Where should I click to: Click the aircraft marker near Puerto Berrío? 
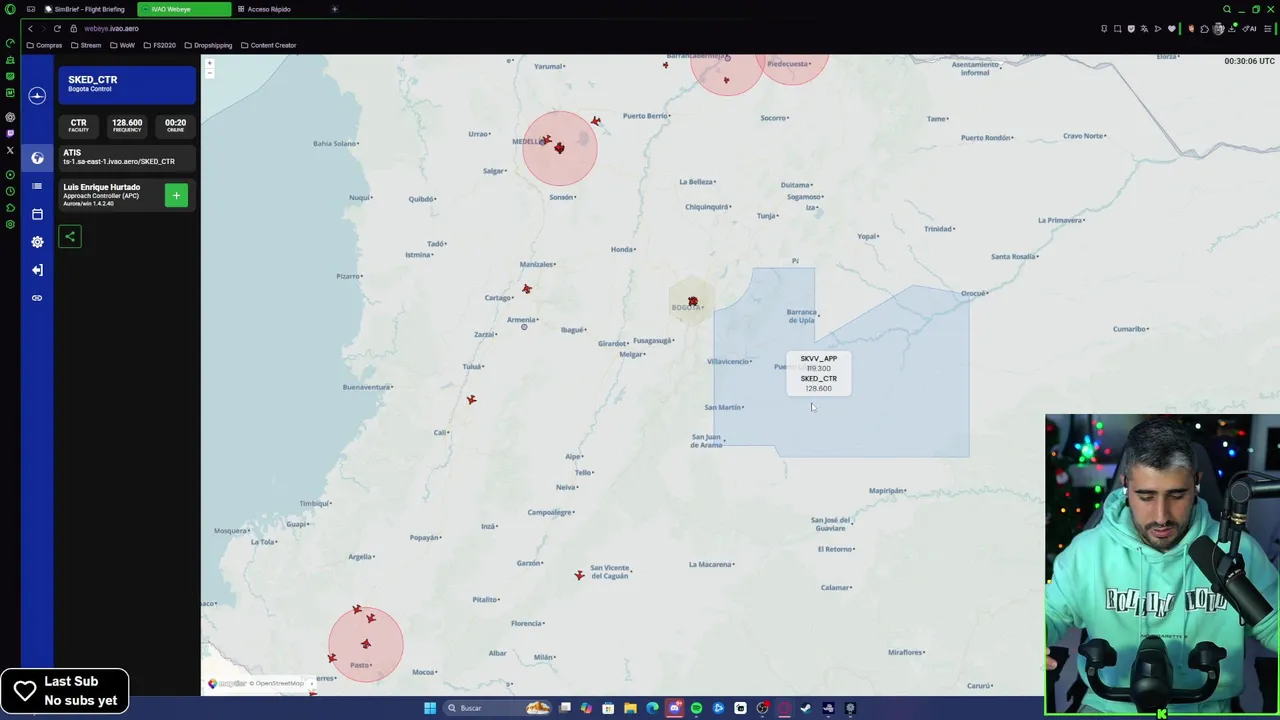tap(596, 121)
